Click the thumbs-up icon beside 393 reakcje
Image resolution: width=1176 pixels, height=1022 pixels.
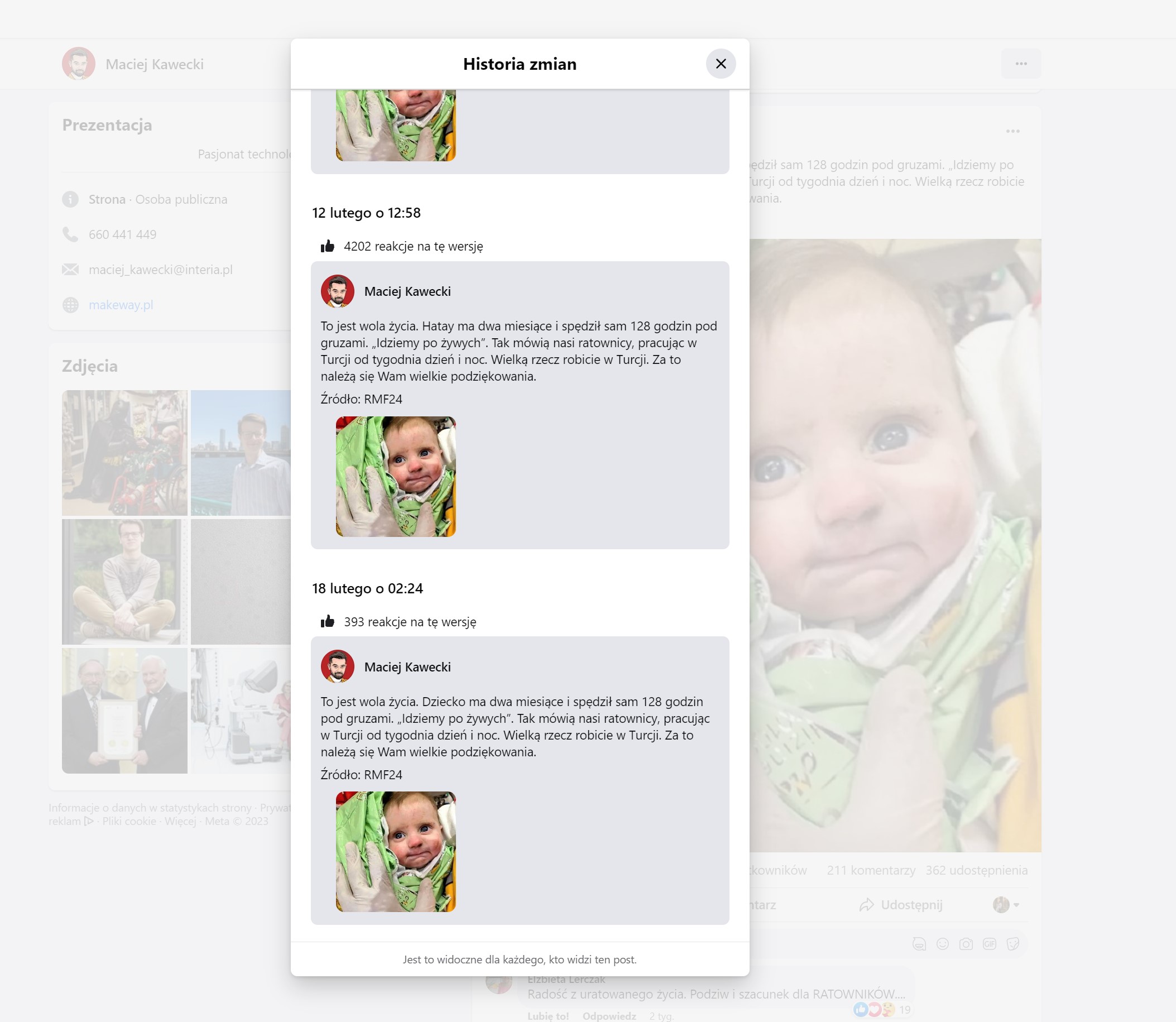[x=328, y=622]
